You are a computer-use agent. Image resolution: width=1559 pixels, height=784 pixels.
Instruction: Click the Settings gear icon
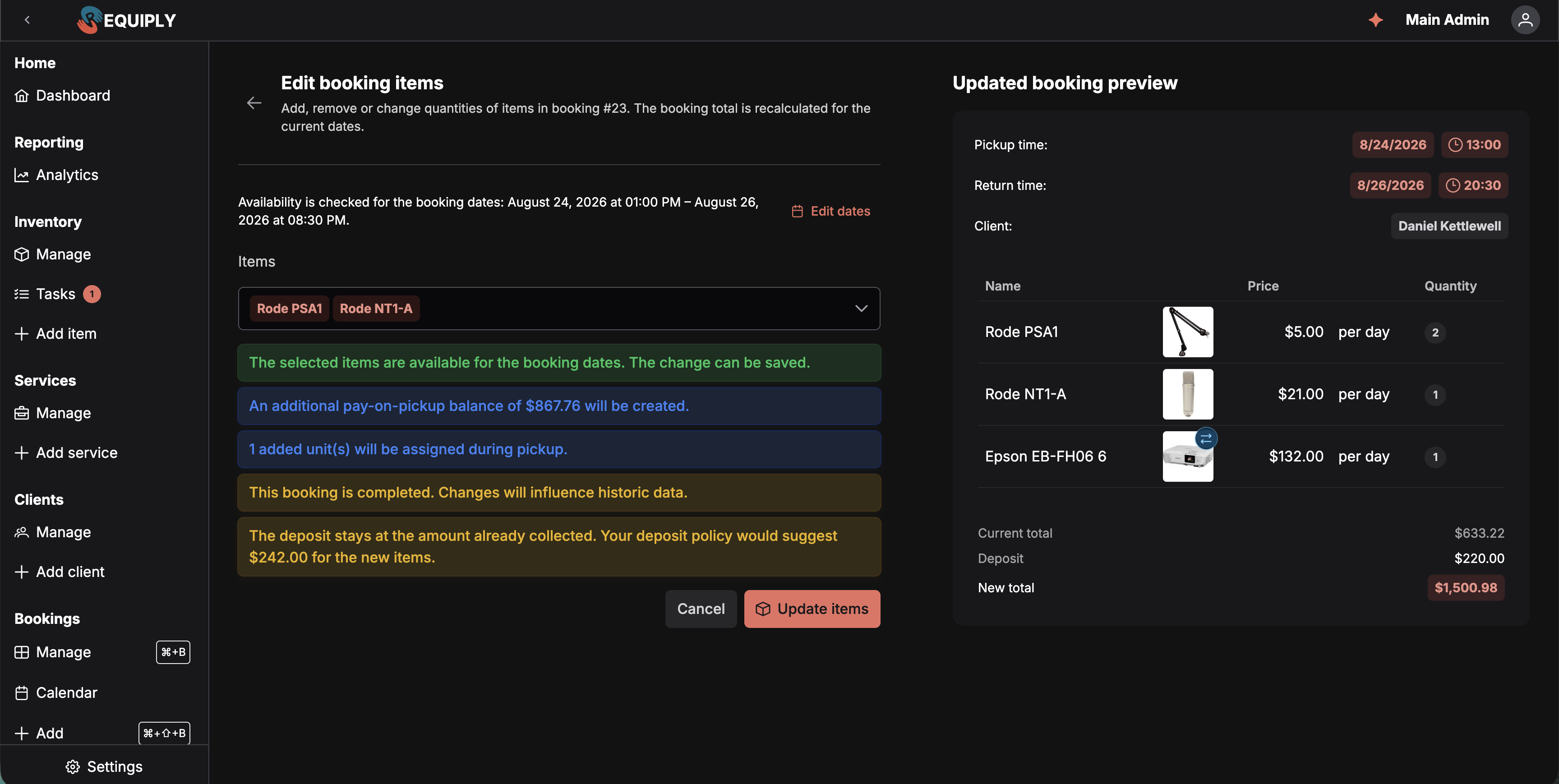(73, 767)
